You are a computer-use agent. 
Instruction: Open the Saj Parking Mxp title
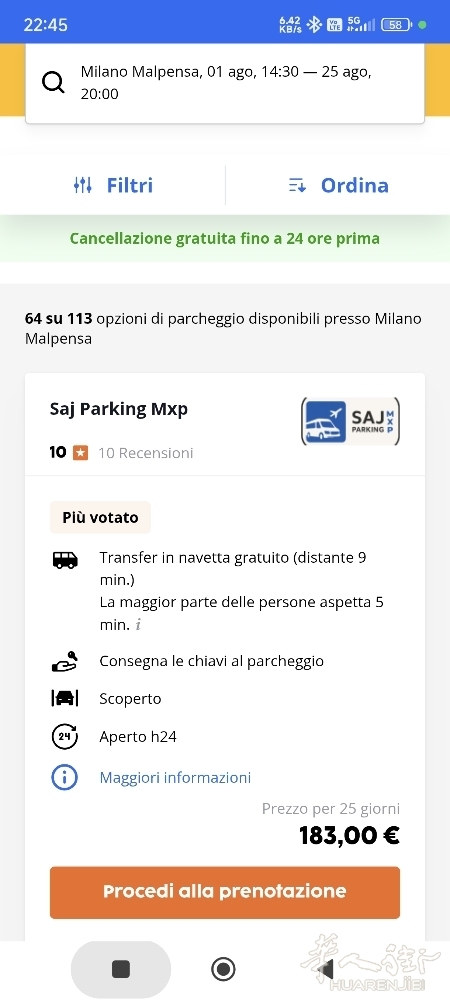[x=119, y=409]
